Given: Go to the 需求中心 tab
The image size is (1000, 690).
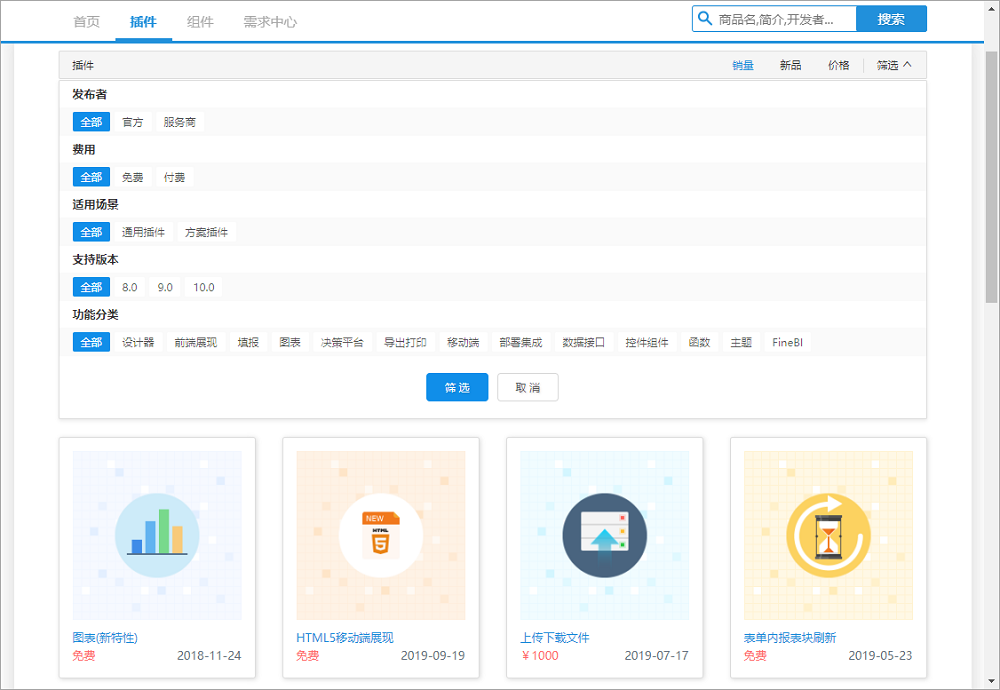Looking at the screenshot, I should click(270, 21).
